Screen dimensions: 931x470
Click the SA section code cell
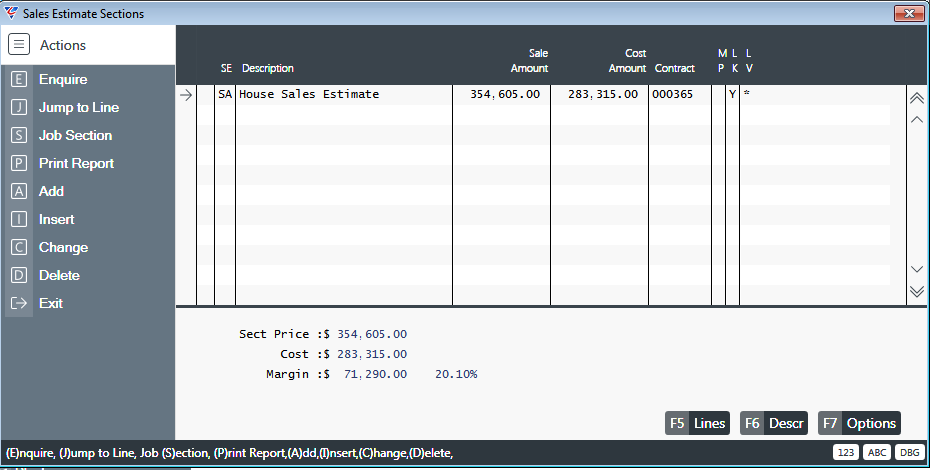(x=225, y=94)
